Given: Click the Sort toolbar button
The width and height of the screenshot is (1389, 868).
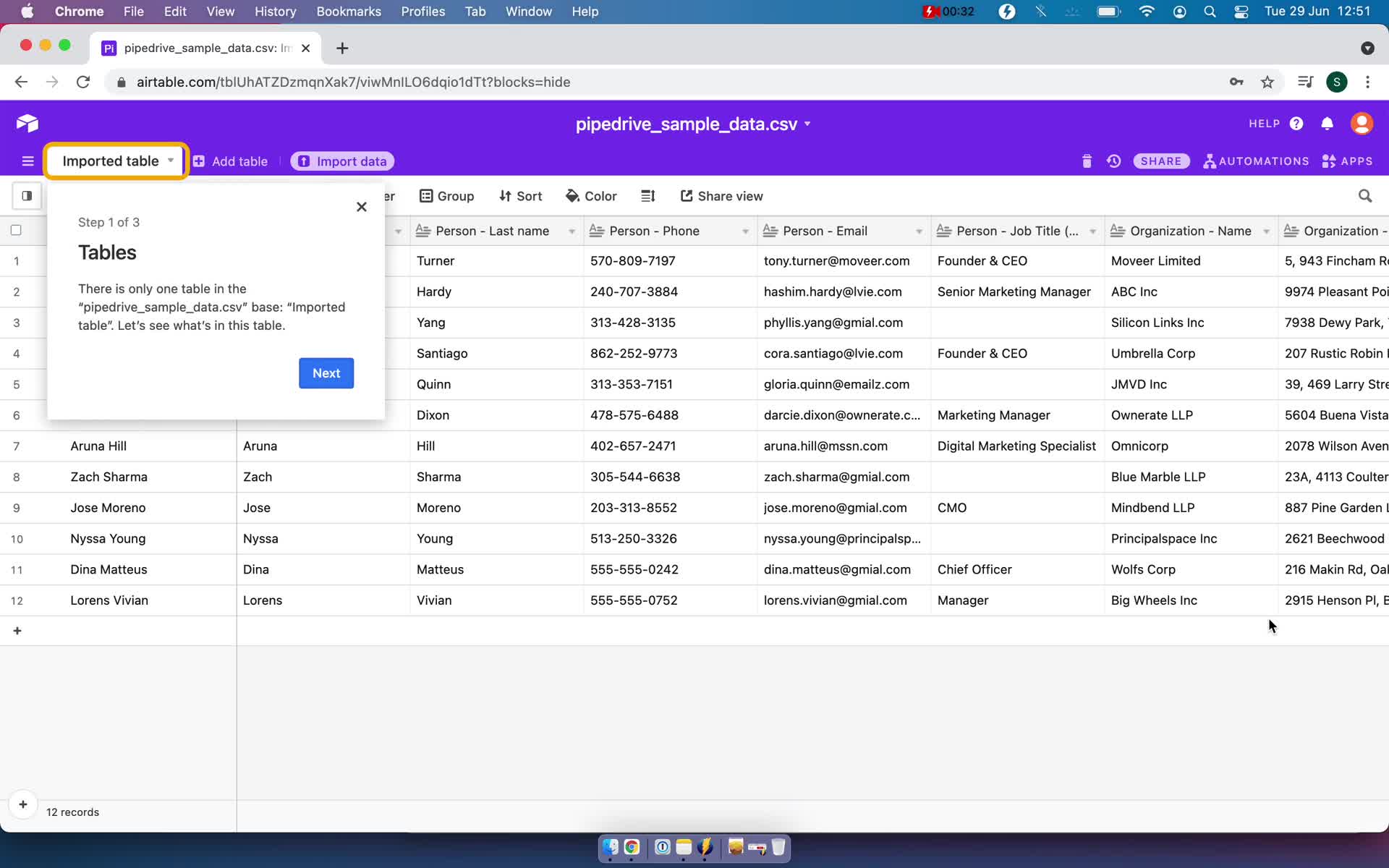Looking at the screenshot, I should pos(520,196).
